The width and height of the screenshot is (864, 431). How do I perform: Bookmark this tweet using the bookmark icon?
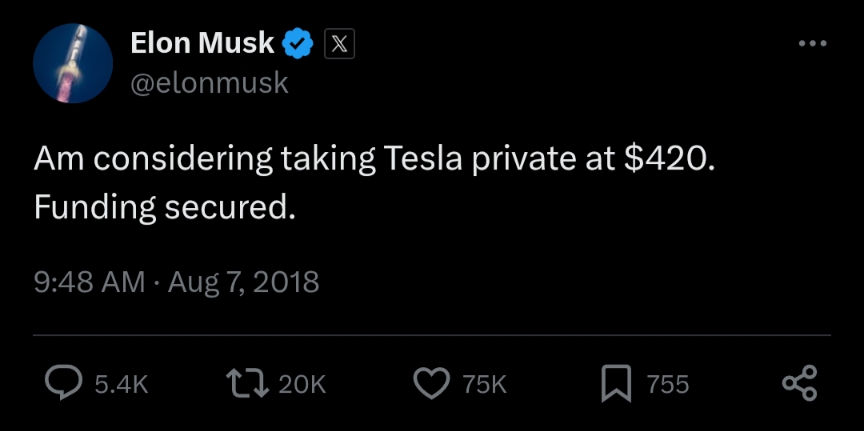click(x=617, y=384)
